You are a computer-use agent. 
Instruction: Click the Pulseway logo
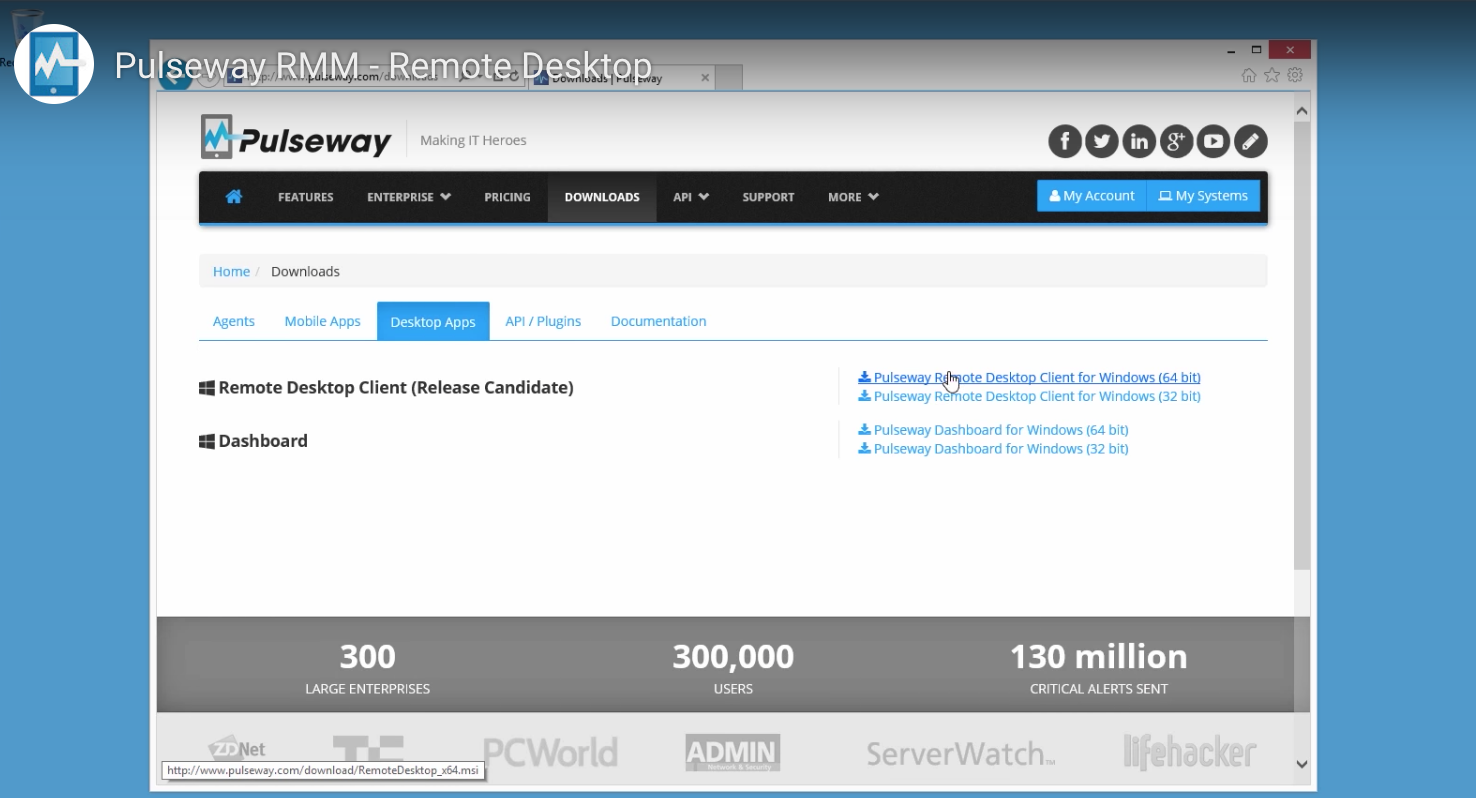[296, 138]
